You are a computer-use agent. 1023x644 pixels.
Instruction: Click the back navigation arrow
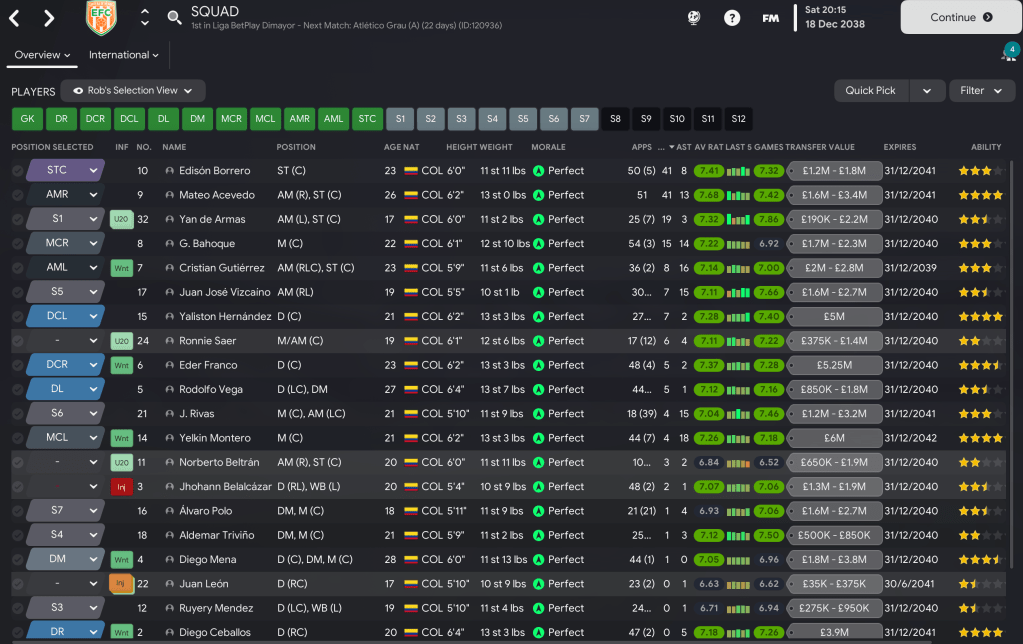coord(17,17)
